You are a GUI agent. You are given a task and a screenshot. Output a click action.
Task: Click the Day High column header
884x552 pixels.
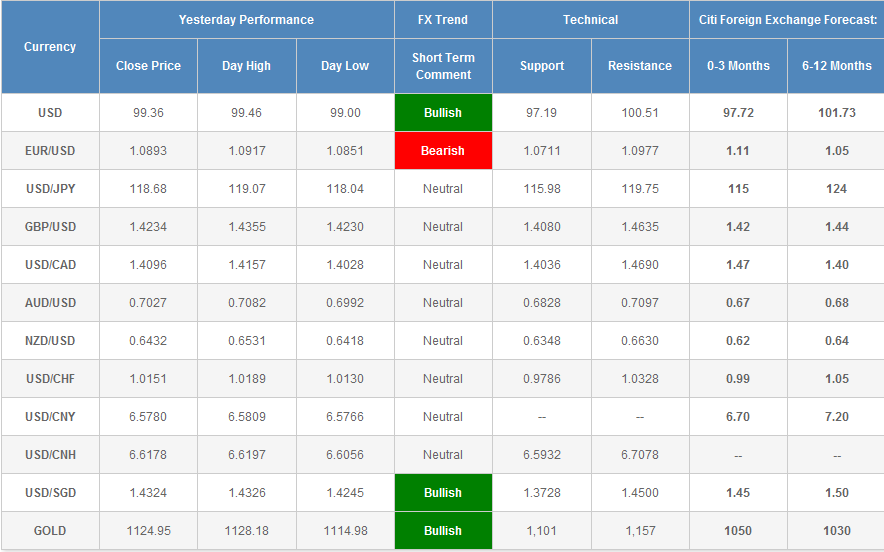click(246, 66)
